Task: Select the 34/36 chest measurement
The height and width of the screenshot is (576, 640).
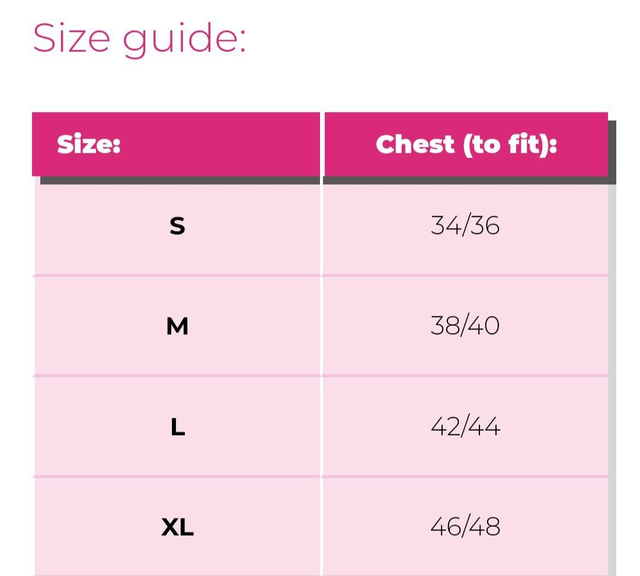Action: pyautogui.click(x=465, y=225)
